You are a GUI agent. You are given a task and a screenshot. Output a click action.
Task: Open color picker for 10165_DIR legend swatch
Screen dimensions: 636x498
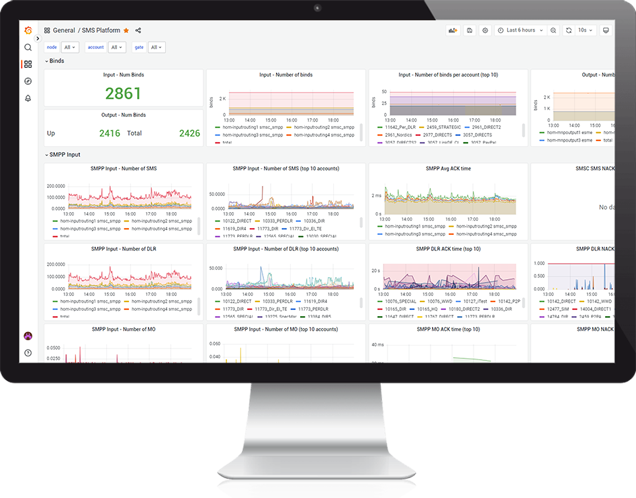(x=380, y=309)
